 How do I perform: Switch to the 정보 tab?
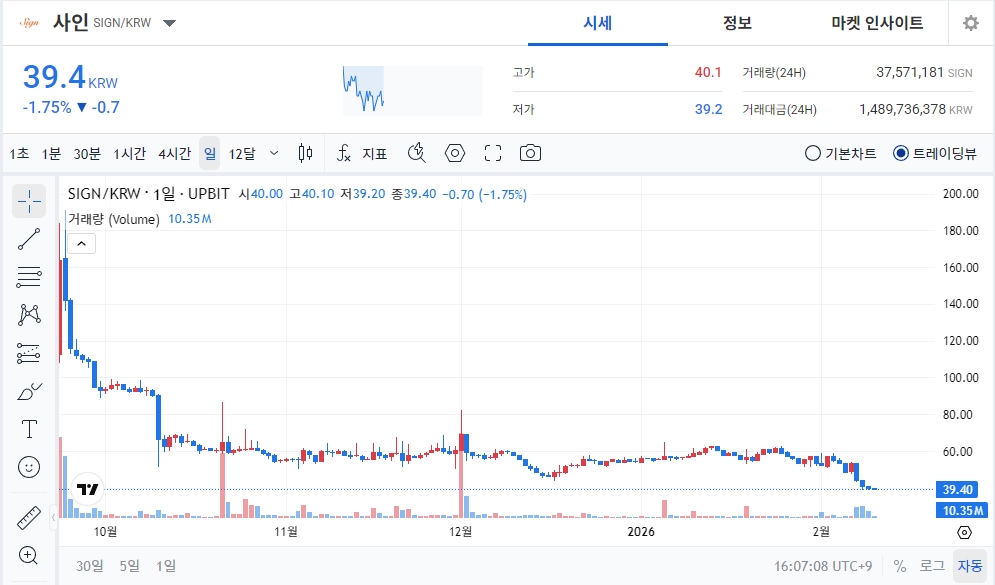[737, 22]
